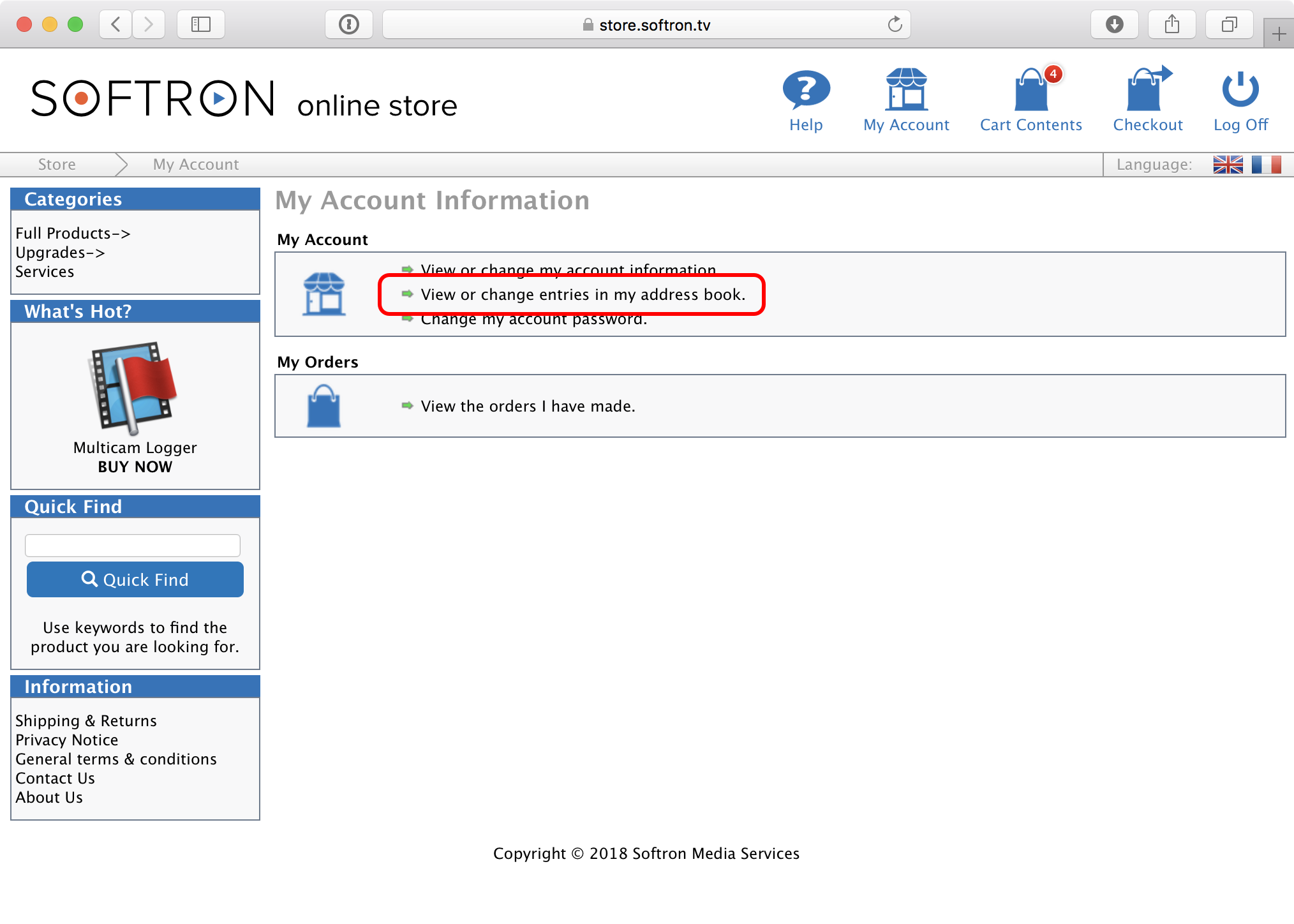The width and height of the screenshot is (1294, 924).
Task: Reload the page with refresh icon
Action: point(895,24)
